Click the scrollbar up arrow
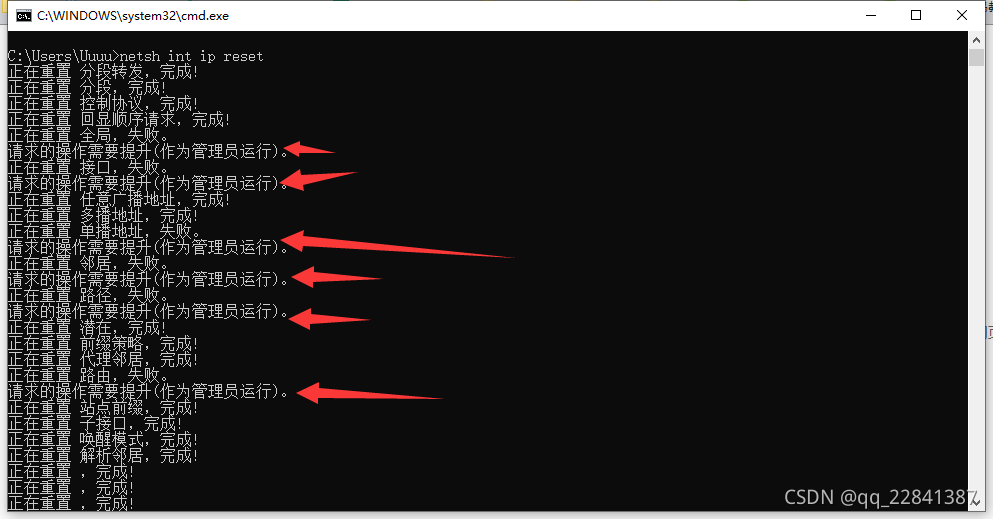The image size is (993, 519). [x=976, y=40]
